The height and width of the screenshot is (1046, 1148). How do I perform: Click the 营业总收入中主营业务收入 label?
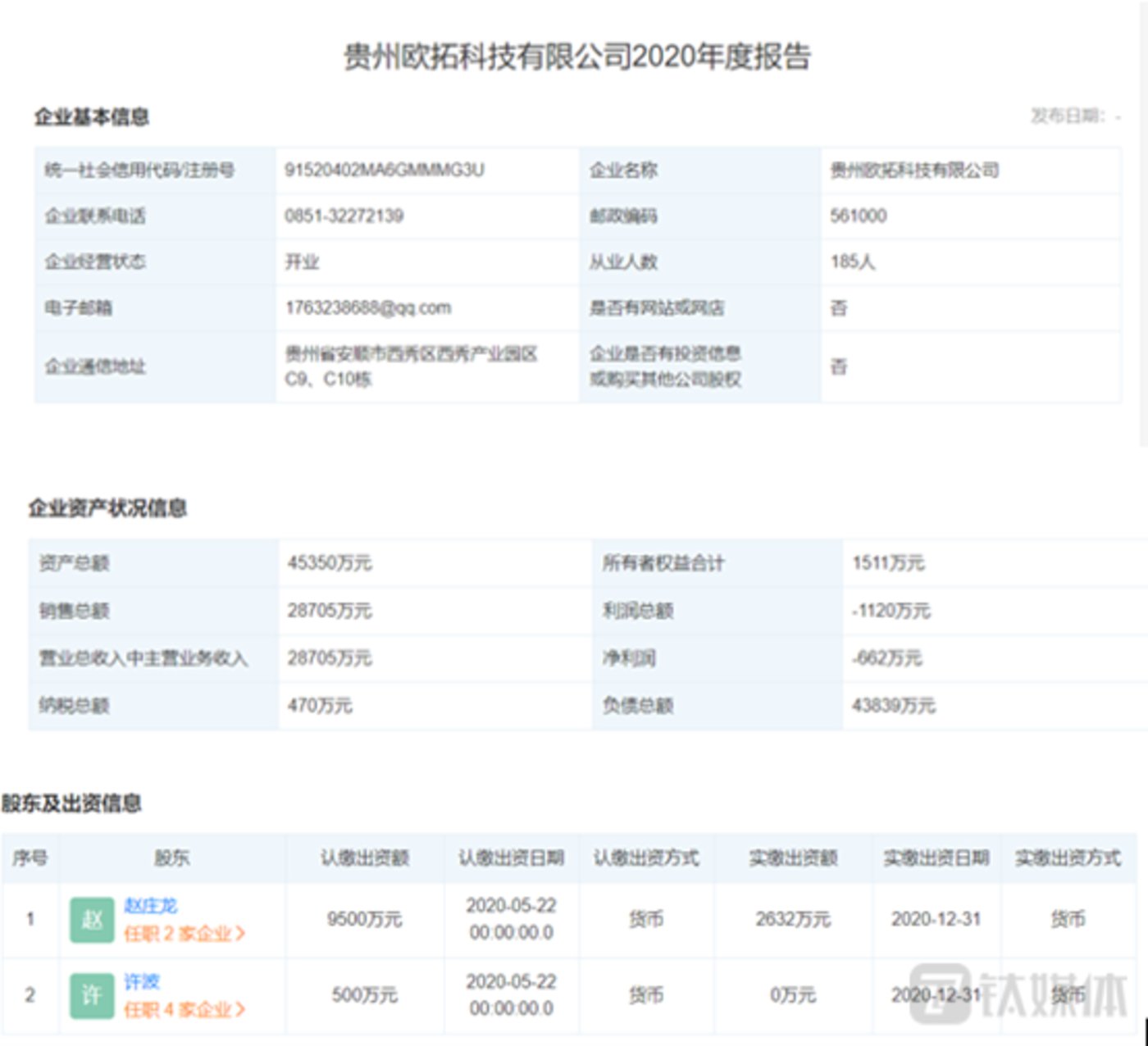pyautogui.click(x=143, y=658)
